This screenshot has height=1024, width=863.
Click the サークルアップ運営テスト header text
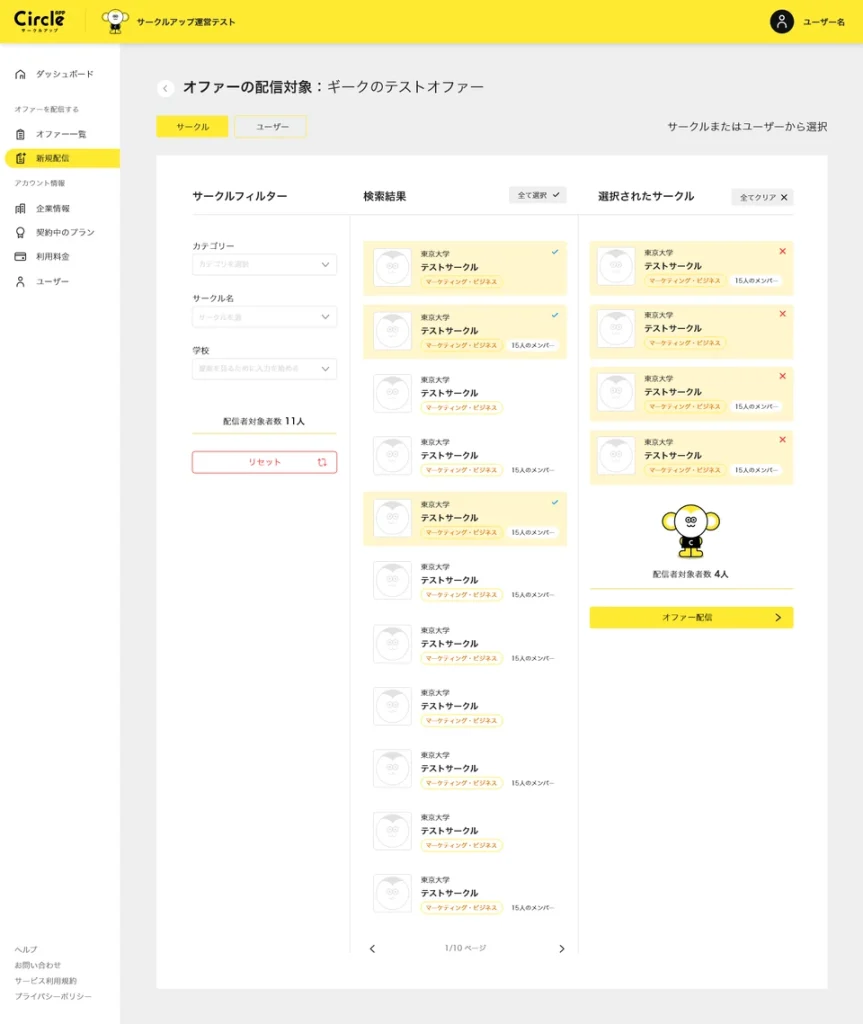(186, 22)
